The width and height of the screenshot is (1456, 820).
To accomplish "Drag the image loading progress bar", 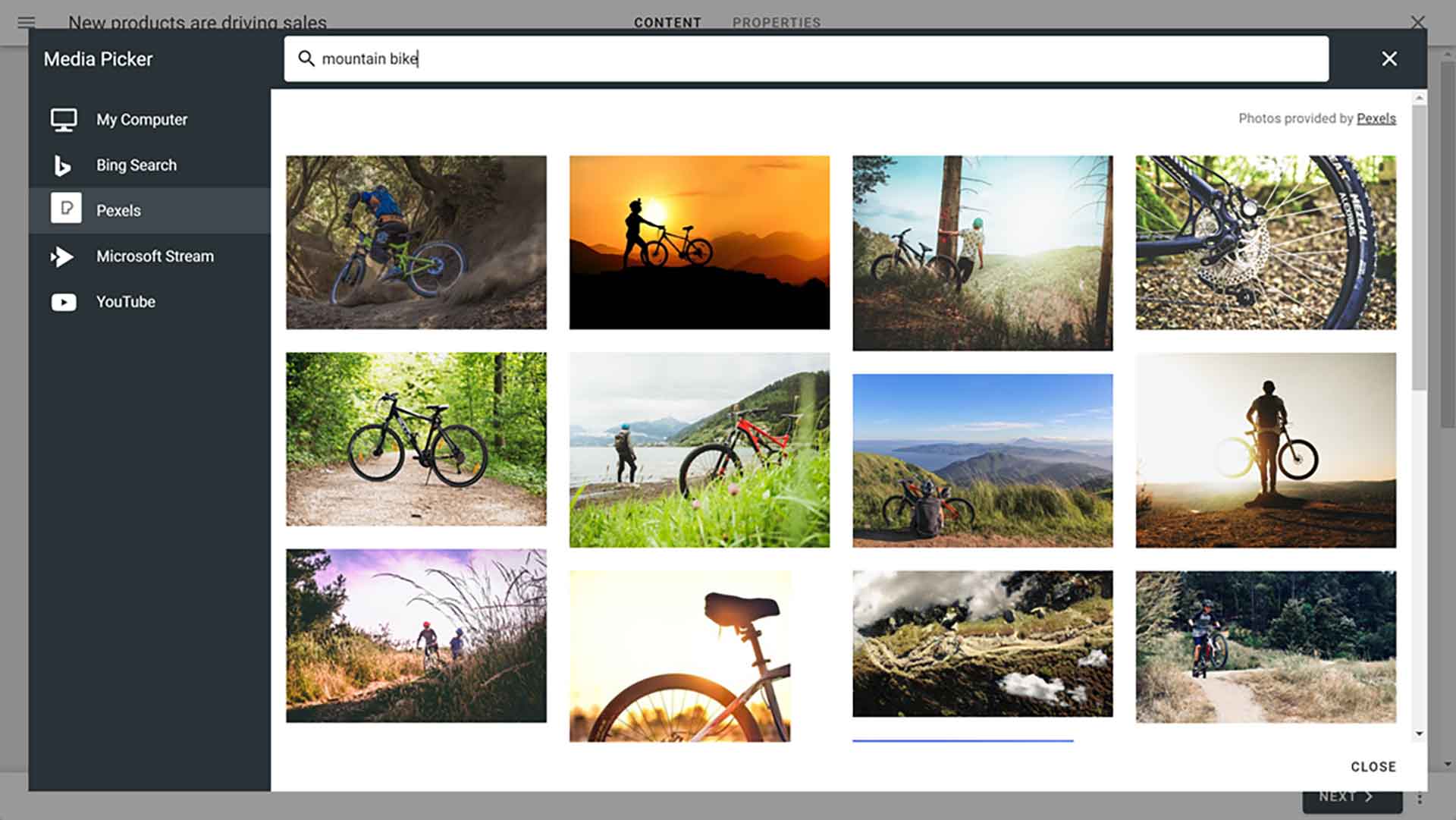I will pyautogui.click(x=962, y=740).
